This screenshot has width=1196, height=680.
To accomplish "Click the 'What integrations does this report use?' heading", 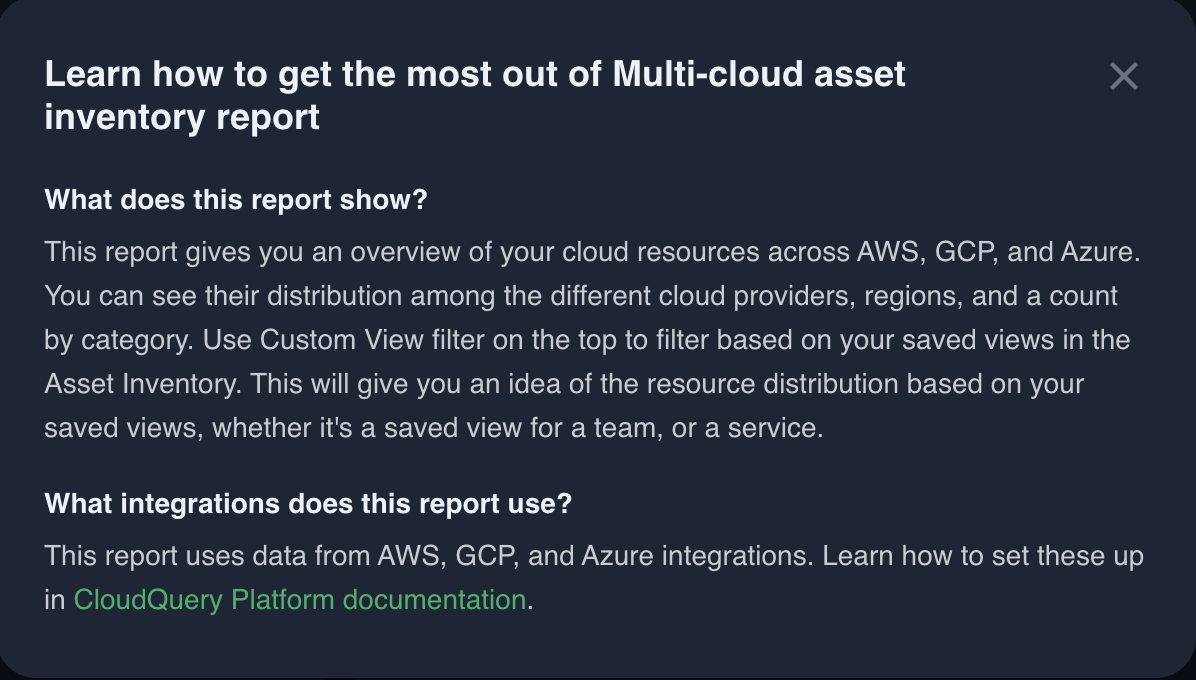I will (x=308, y=504).
